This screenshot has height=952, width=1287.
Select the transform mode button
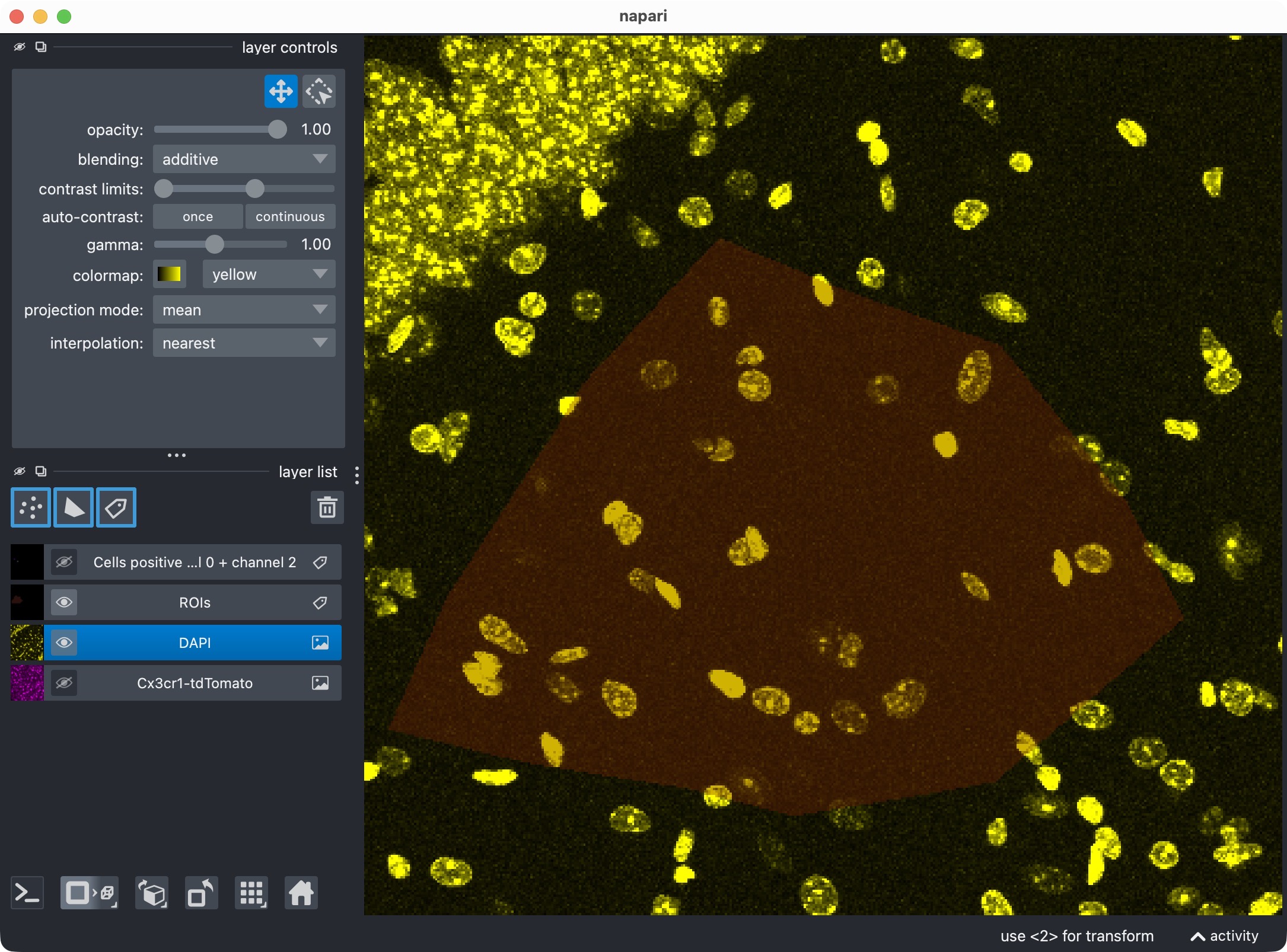click(x=319, y=92)
